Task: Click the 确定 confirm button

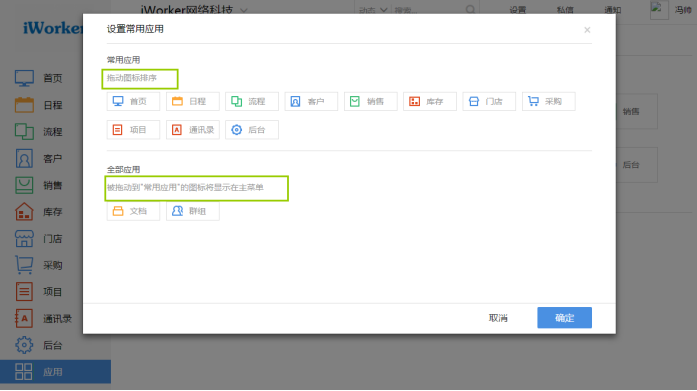Action: coord(564,318)
